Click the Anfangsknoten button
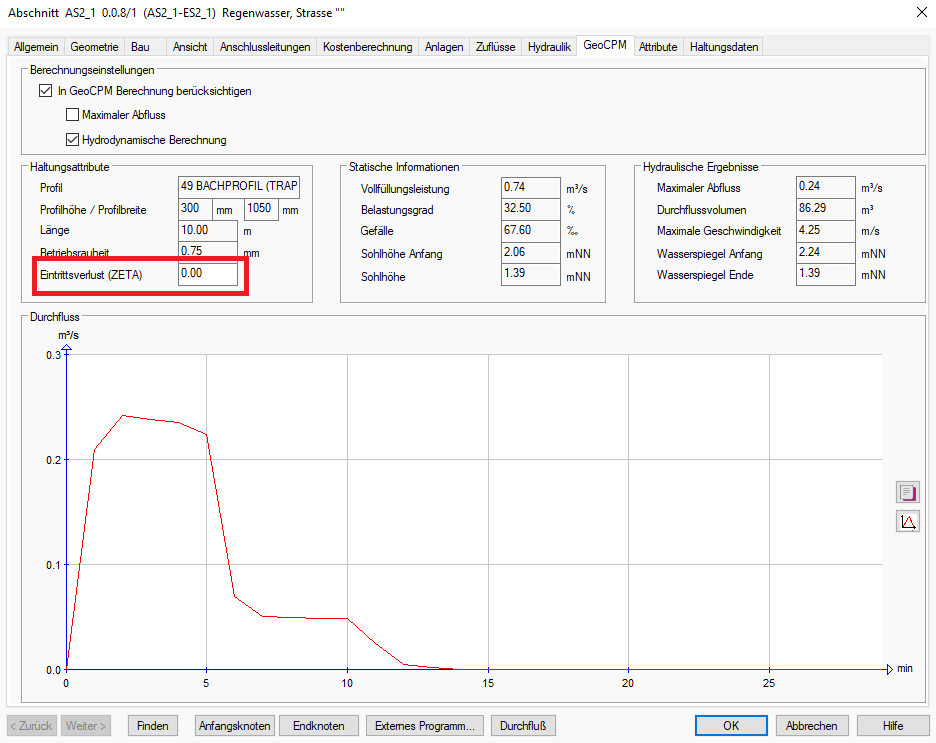Screen dimensions: 936x743 point(234,726)
